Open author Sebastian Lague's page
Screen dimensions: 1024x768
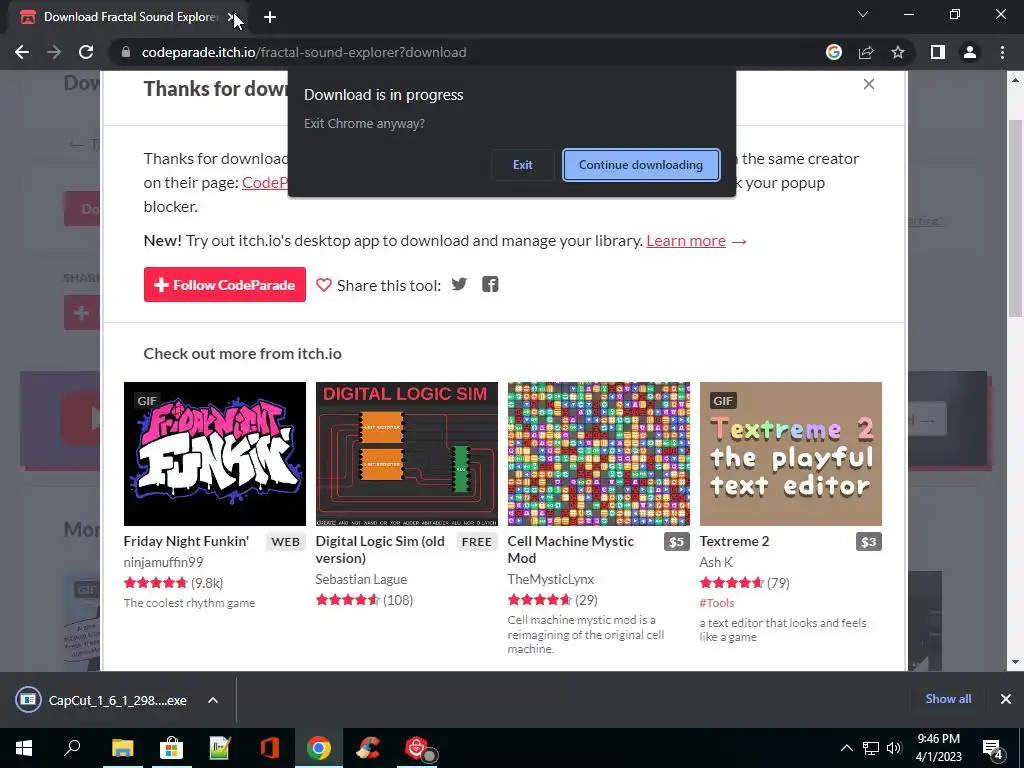point(361,579)
